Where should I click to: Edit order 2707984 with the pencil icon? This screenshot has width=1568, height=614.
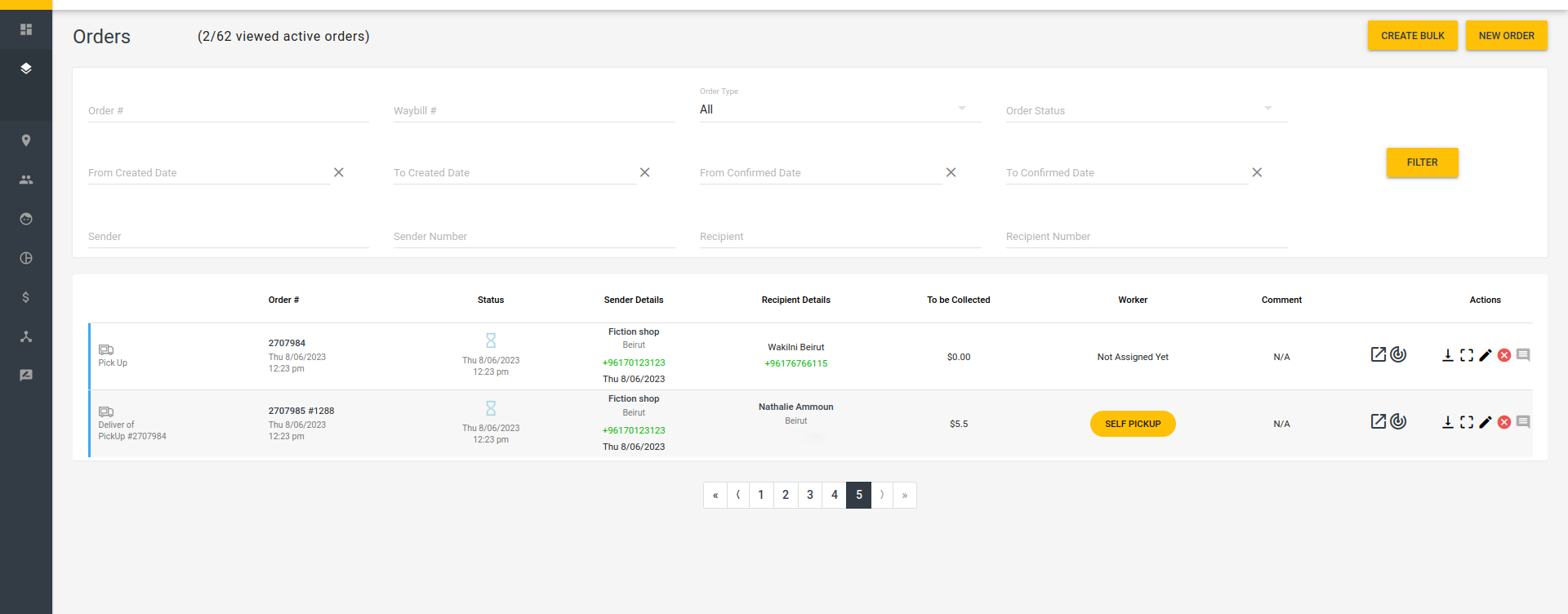(1486, 355)
